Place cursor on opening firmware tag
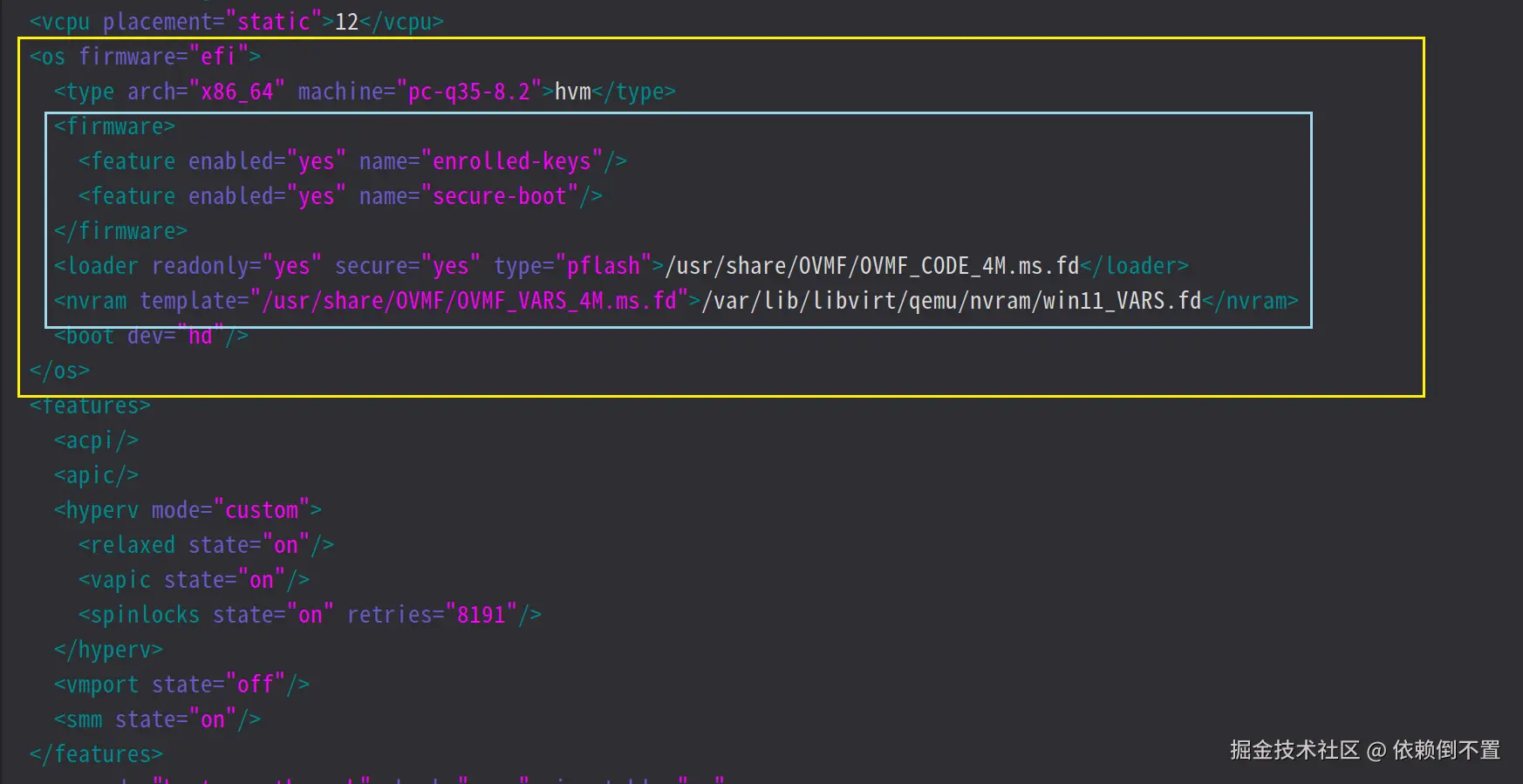Screen dimensions: 1523x784 (x=114, y=126)
